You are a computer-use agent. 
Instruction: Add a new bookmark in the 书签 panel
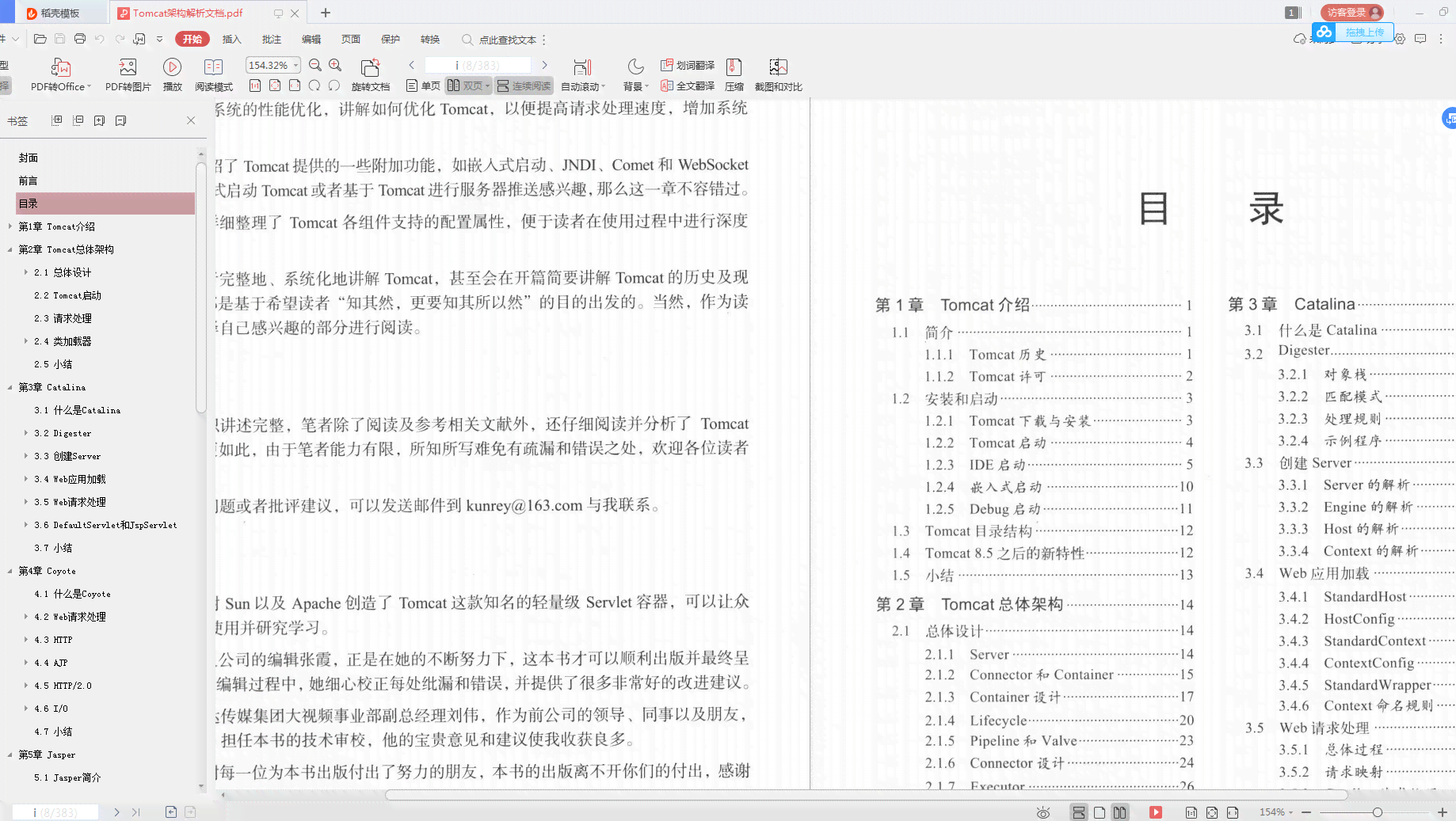coord(99,120)
